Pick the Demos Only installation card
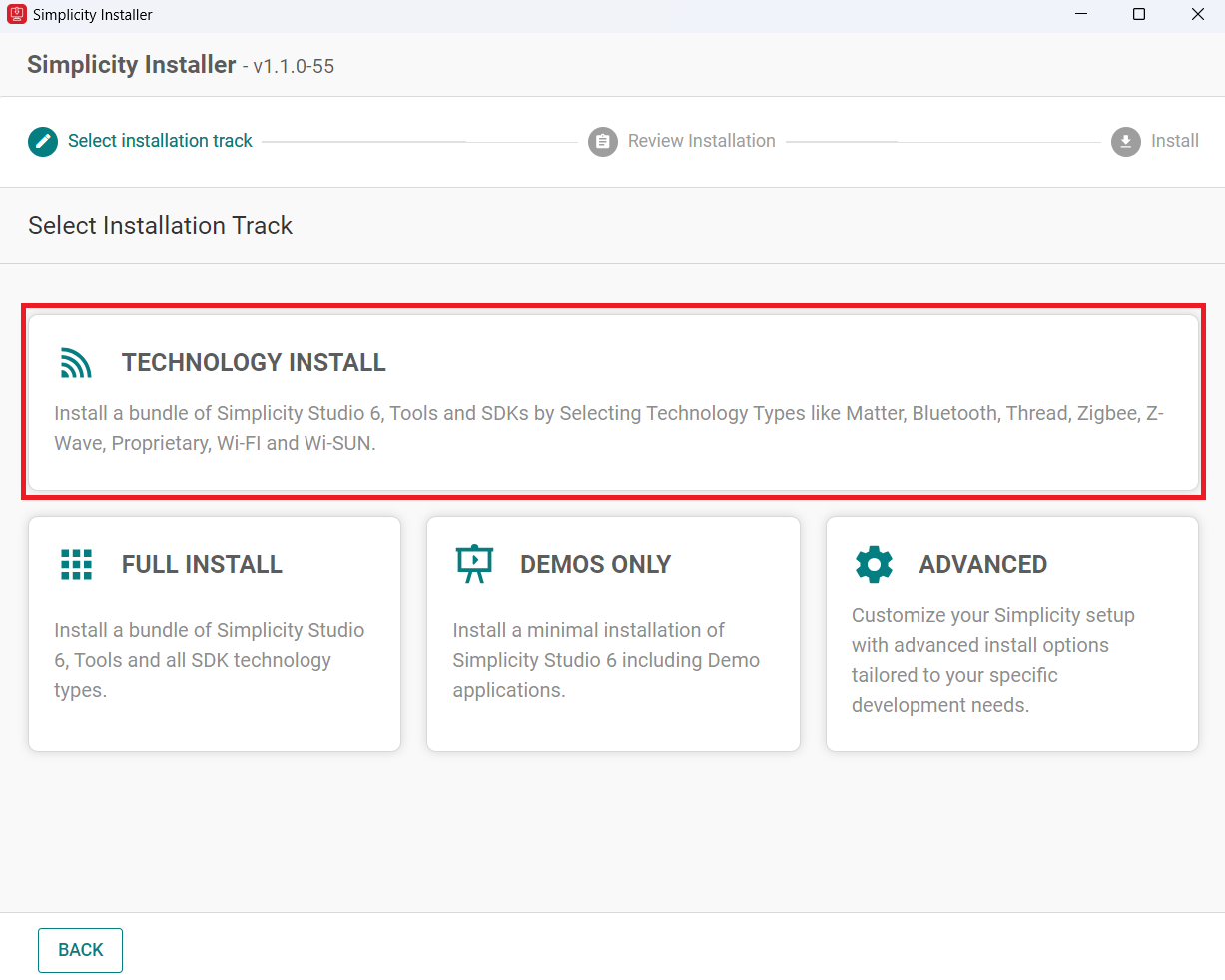The image size is (1225, 980). coord(612,633)
